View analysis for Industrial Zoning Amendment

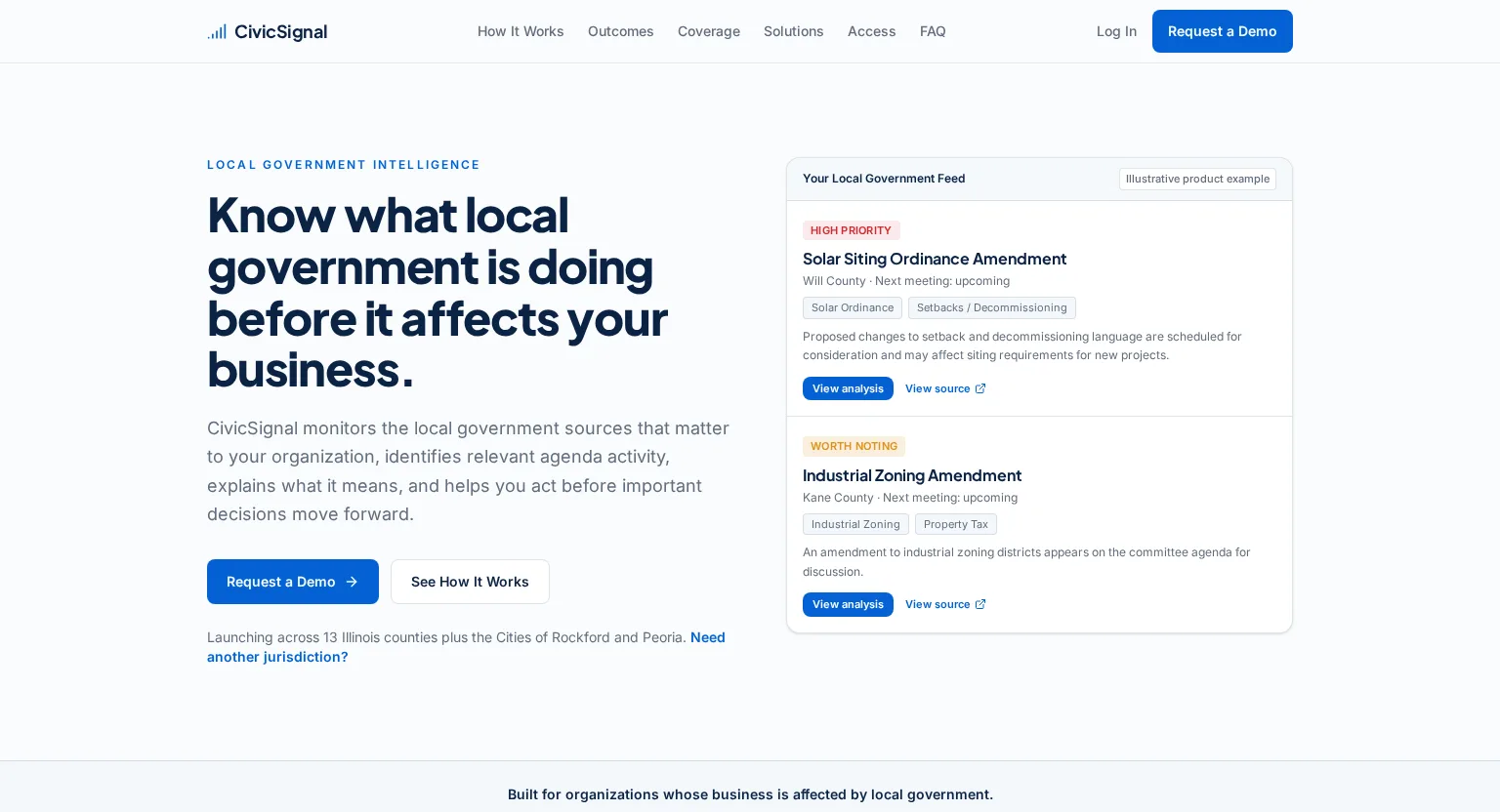pos(848,604)
